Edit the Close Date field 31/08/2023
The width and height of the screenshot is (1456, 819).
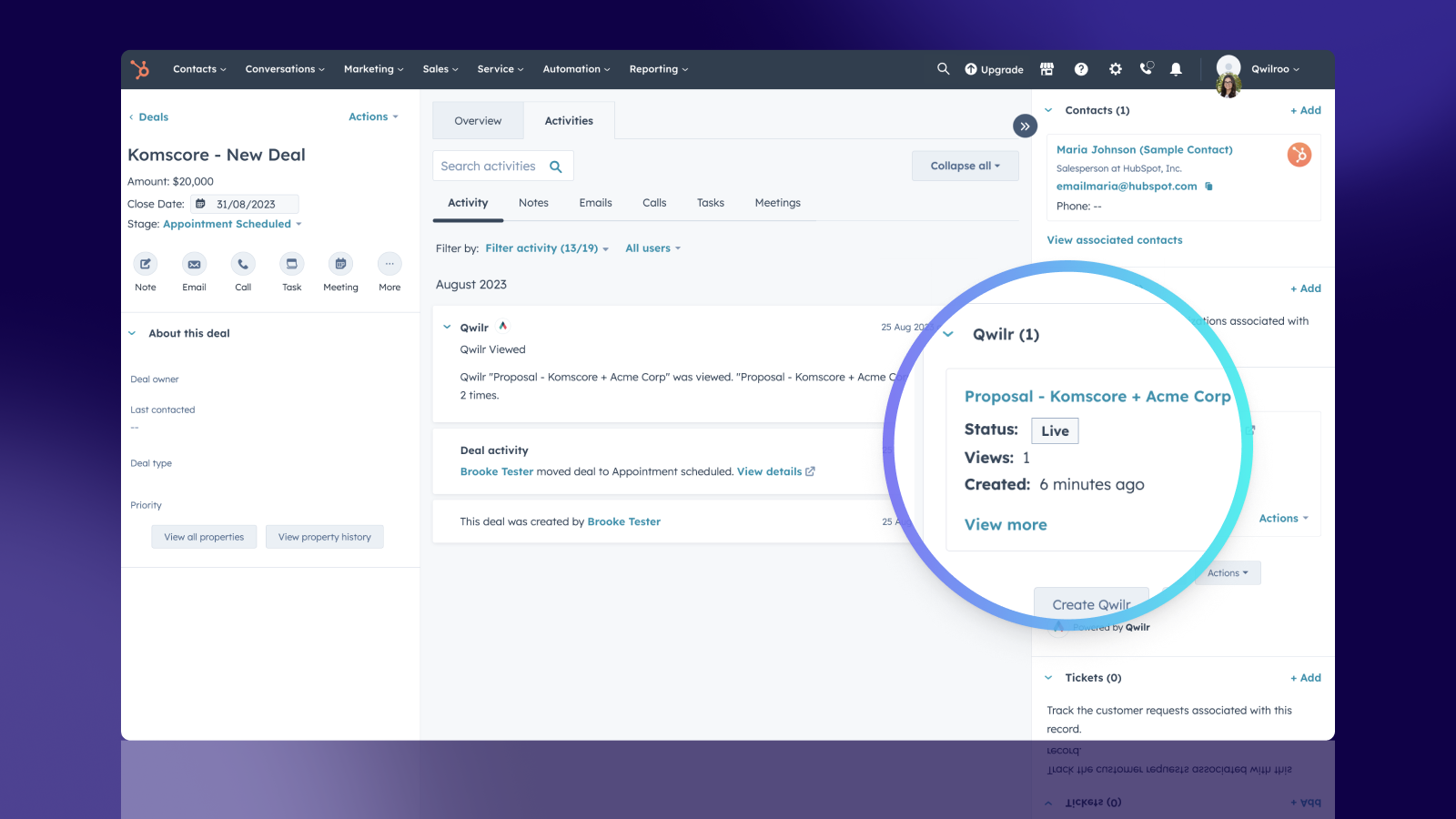point(246,204)
